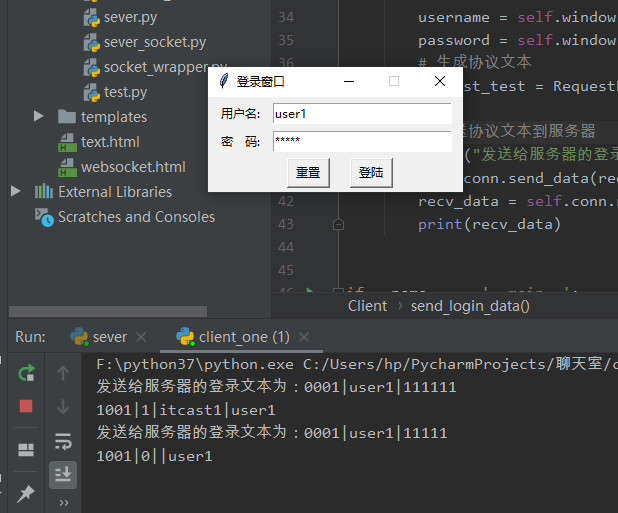Click the Rerun green arrow icon
The image size is (618, 513).
(x=26, y=373)
